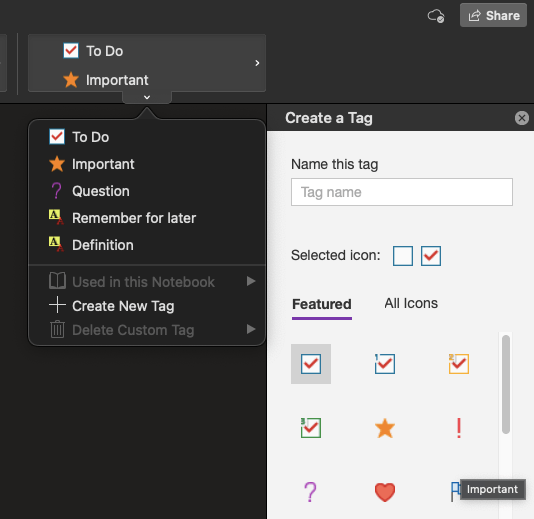The width and height of the screenshot is (534, 519).
Task: Switch to the All Icons tab
Action: click(411, 303)
